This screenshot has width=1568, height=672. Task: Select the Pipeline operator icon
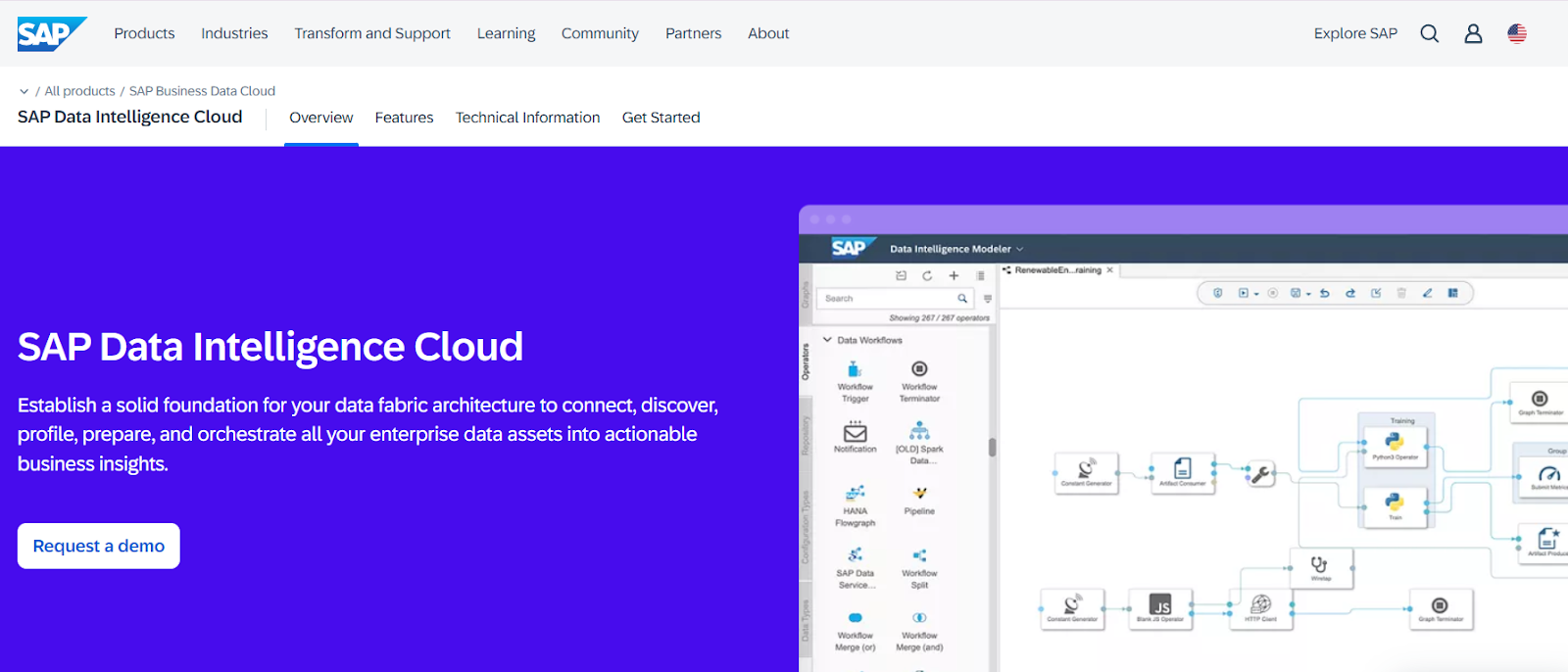[x=919, y=493]
